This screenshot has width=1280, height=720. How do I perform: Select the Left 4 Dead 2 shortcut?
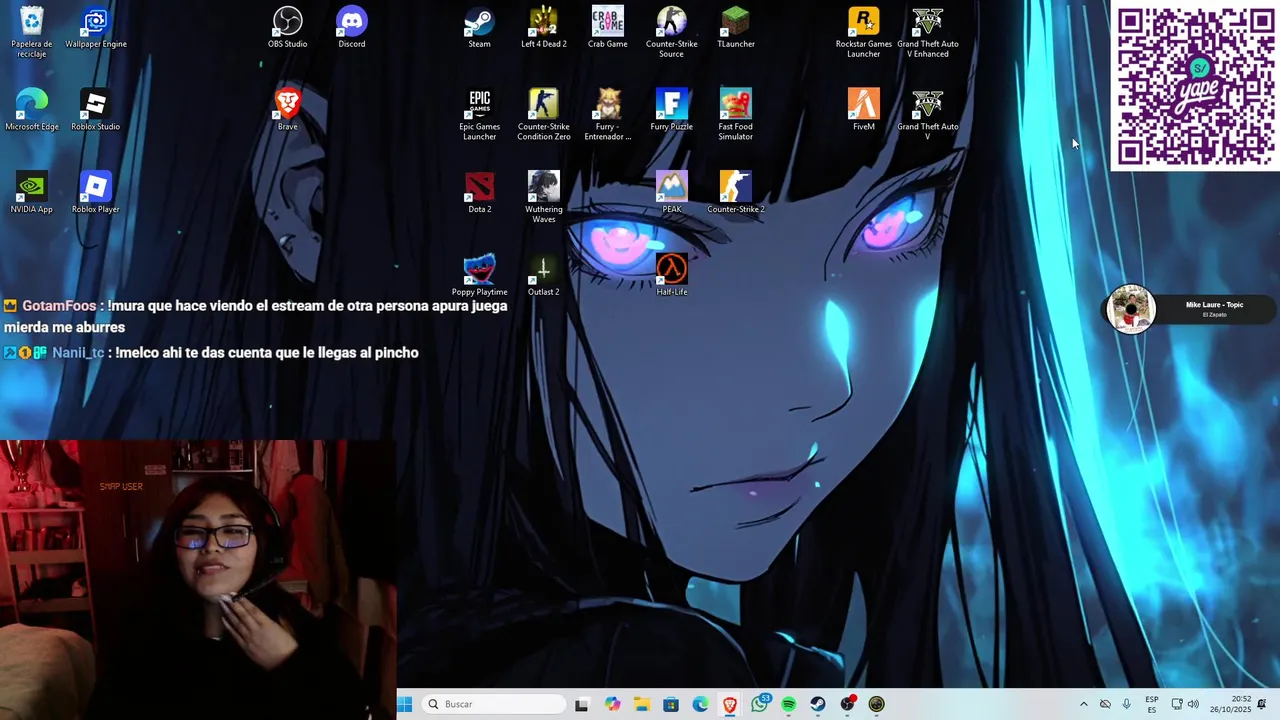pos(544,28)
